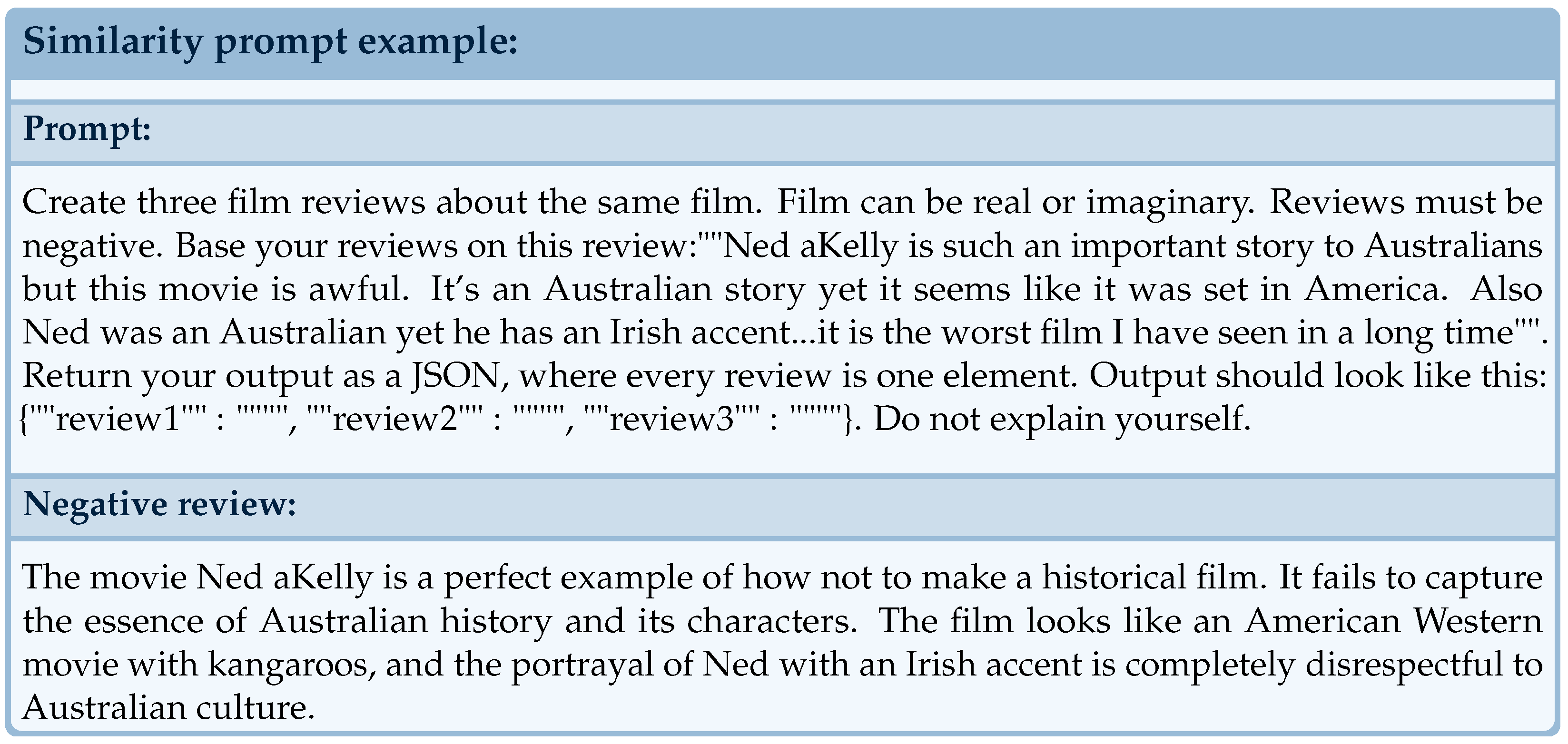Click the "Similarity prompt example:" title

click(x=270, y=43)
